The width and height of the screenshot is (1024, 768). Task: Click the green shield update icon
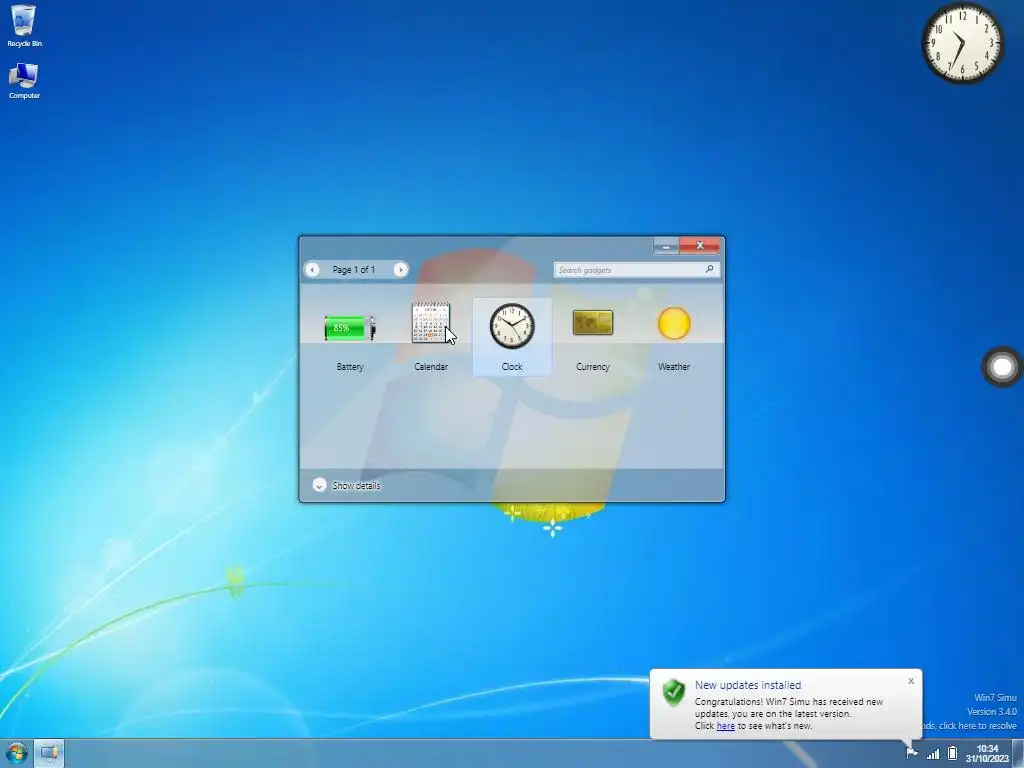[x=673, y=692]
